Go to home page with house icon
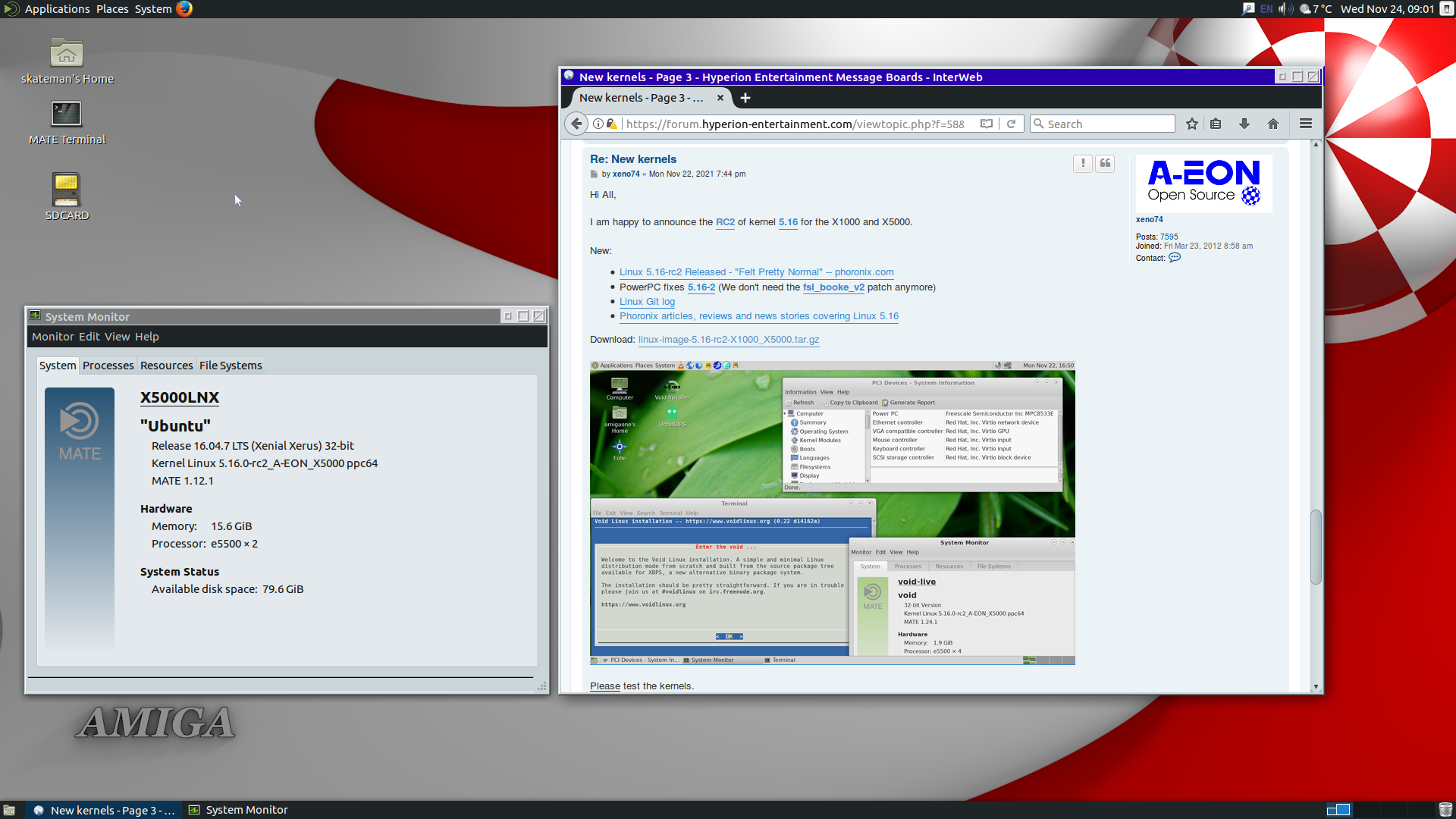 pos(1273,124)
